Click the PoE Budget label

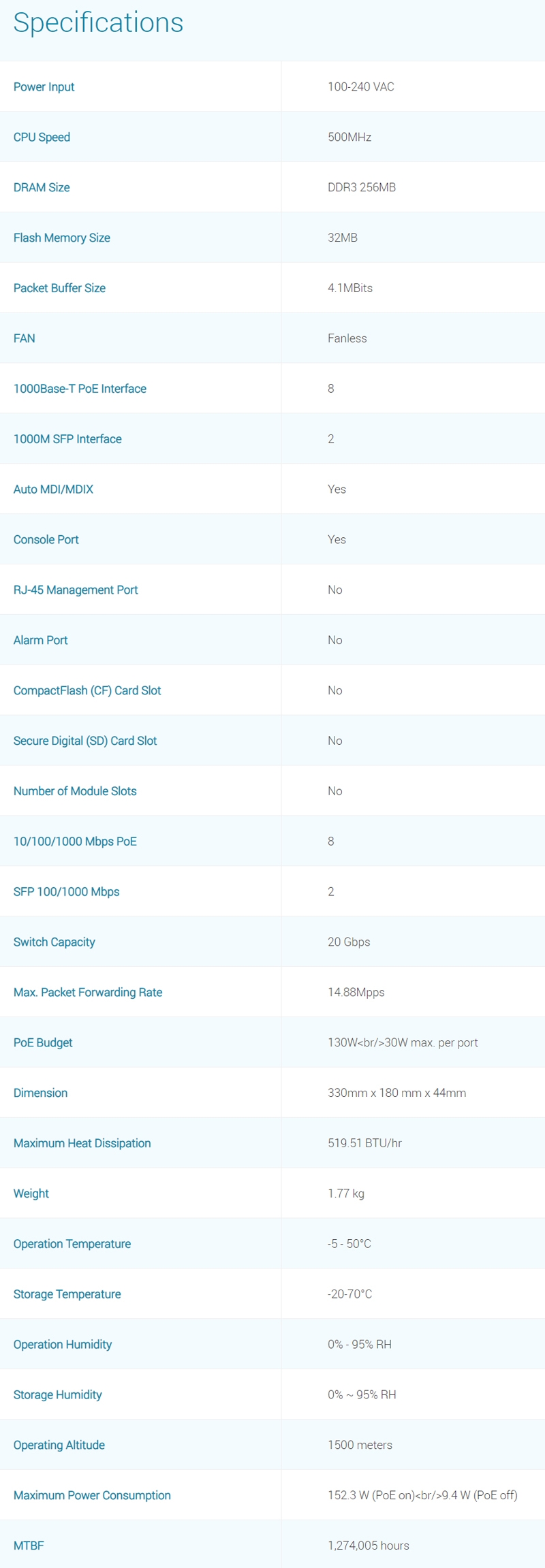pos(43,1043)
